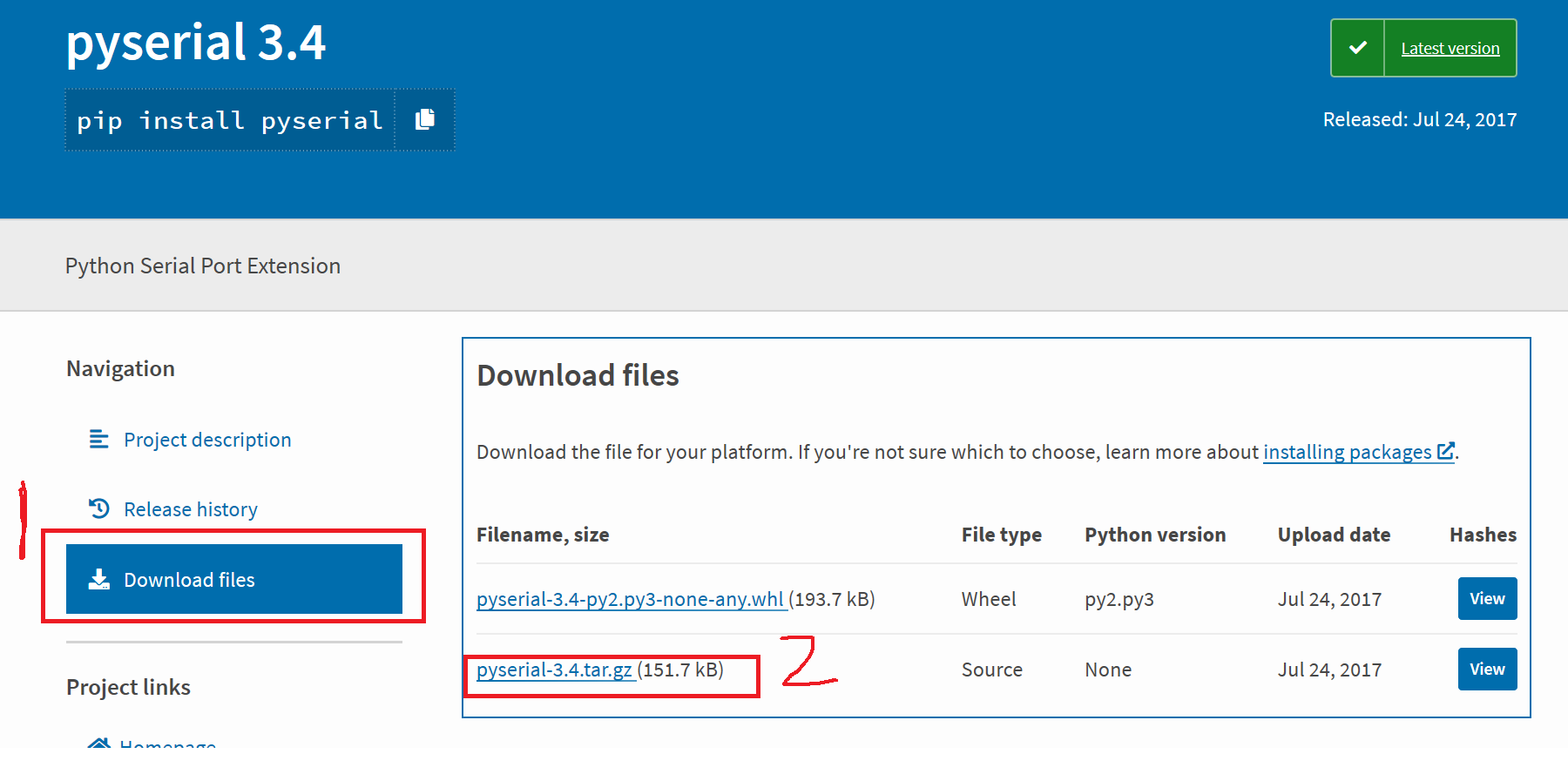Click the Release history clock icon
1568x774 pixels.
pos(99,508)
